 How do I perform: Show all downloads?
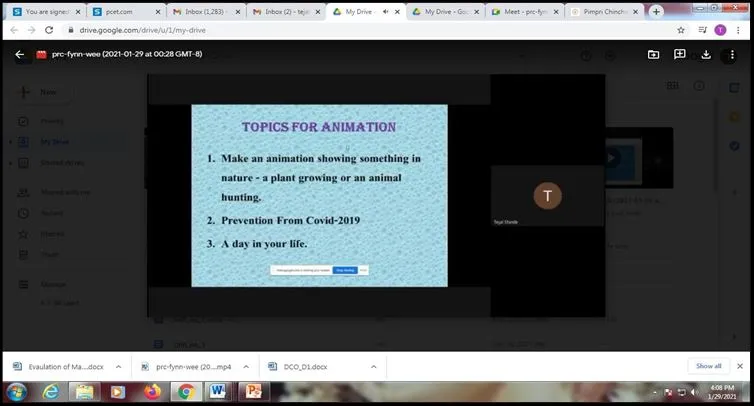click(x=708, y=366)
